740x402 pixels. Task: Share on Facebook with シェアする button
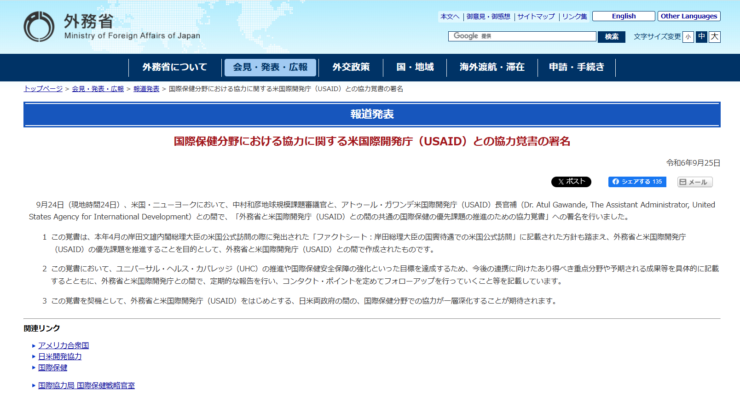pyautogui.click(x=637, y=182)
